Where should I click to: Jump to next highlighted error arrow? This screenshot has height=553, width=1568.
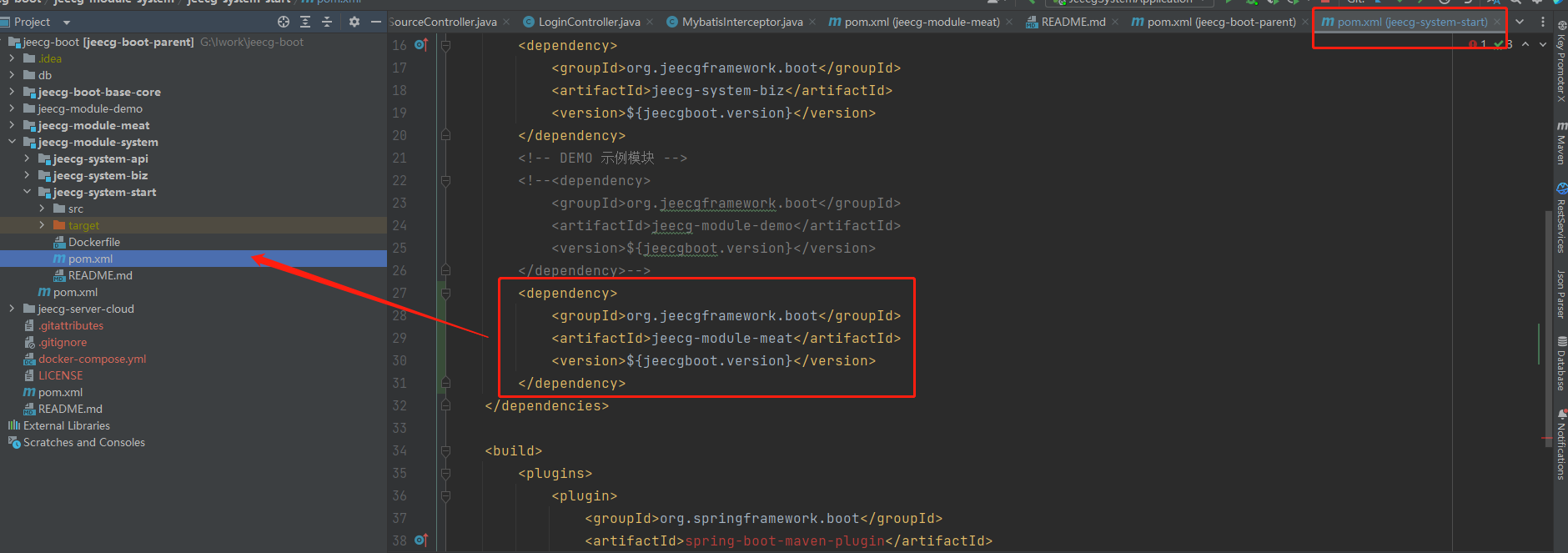click(x=1542, y=43)
